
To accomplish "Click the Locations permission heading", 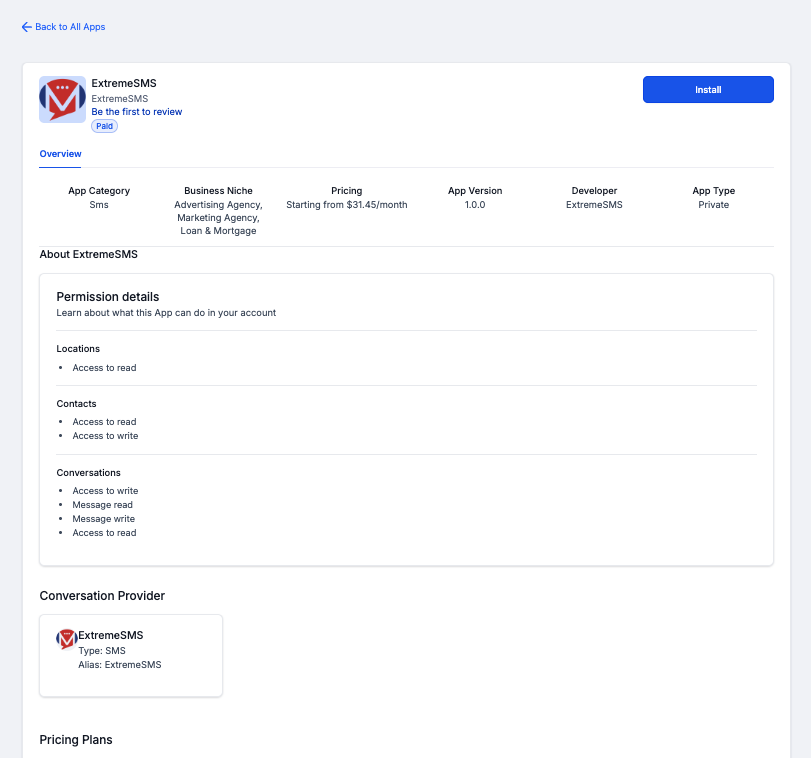I will tap(78, 348).
